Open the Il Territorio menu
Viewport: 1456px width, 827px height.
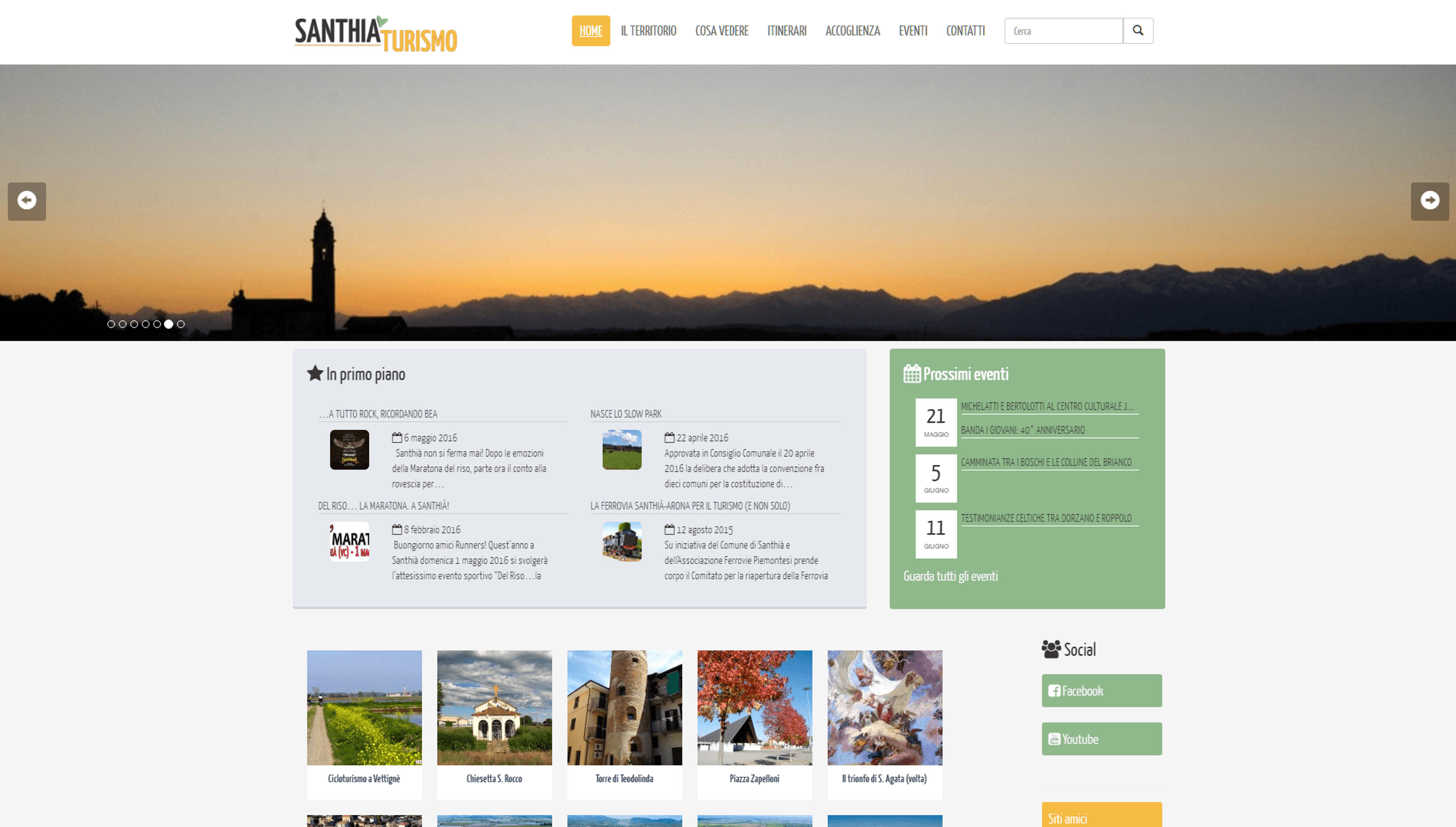(648, 31)
